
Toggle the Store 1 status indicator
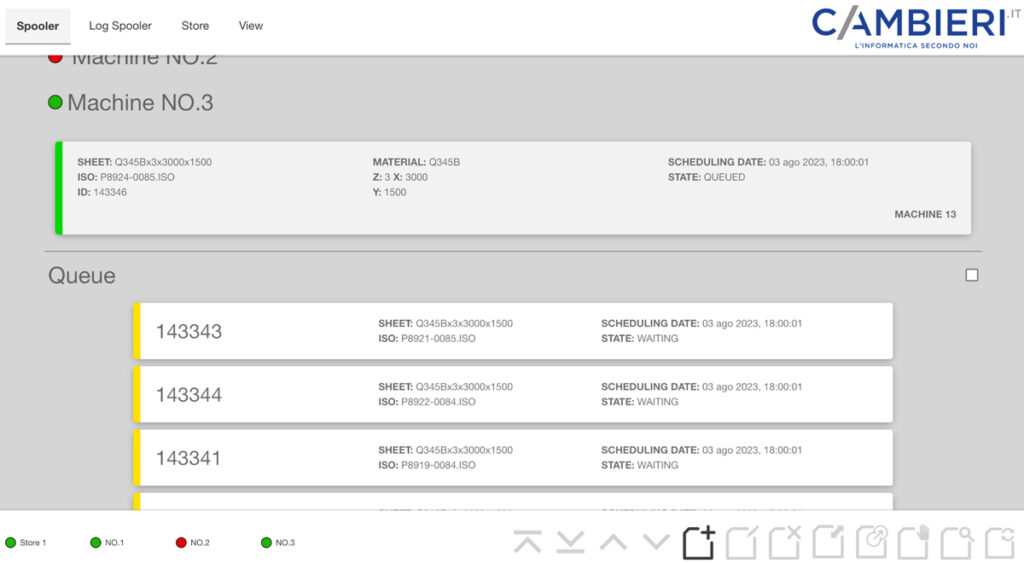click(11, 543)
